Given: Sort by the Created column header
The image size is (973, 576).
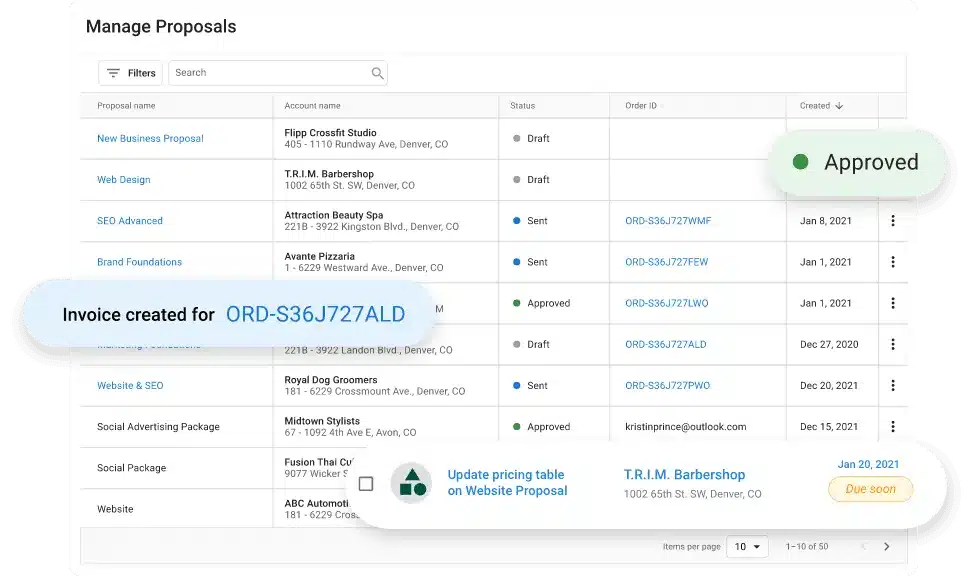Looking at the screenshot, I should click(820, 106).
